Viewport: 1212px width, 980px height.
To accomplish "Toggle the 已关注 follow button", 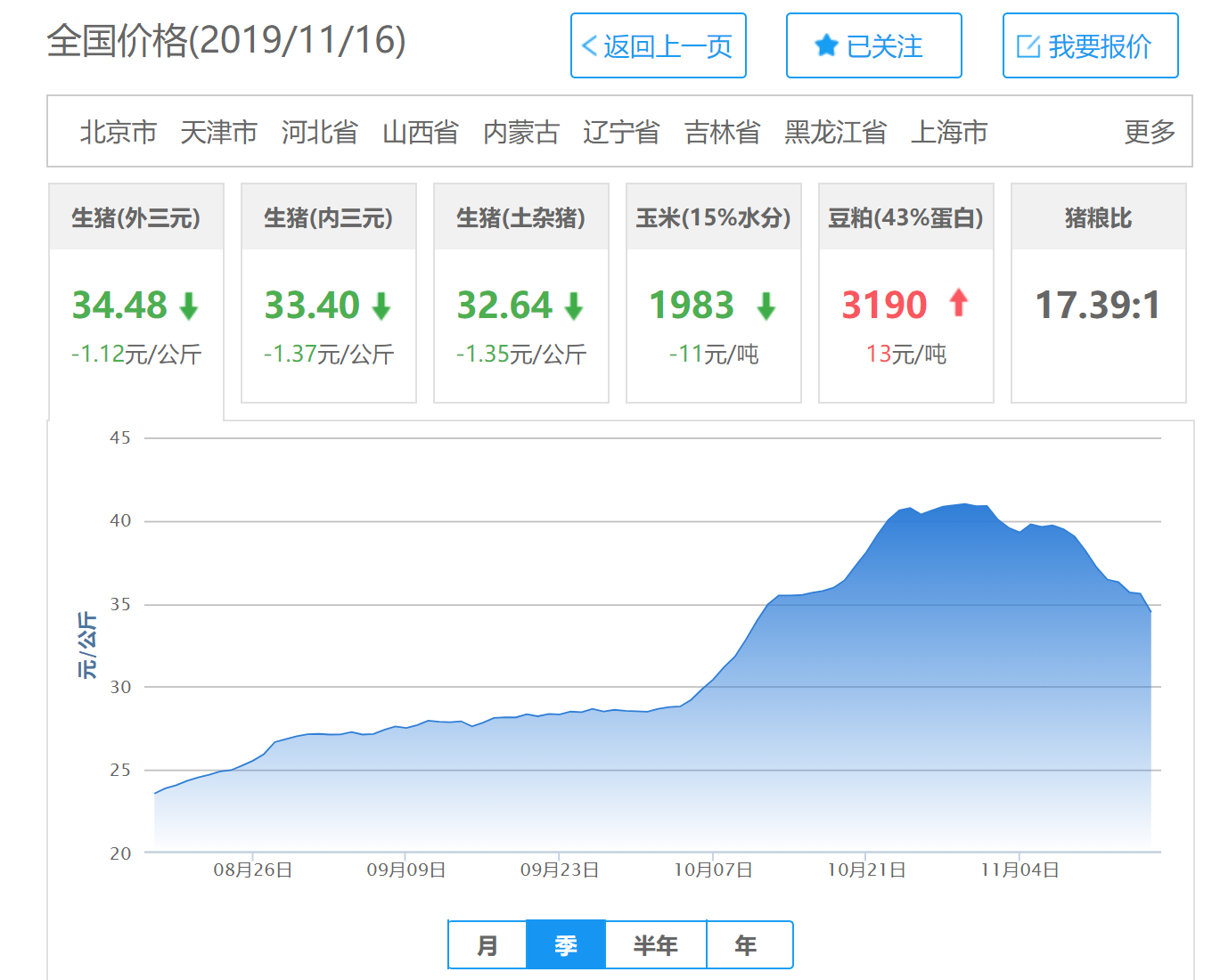I will click(x=874, y=45).
